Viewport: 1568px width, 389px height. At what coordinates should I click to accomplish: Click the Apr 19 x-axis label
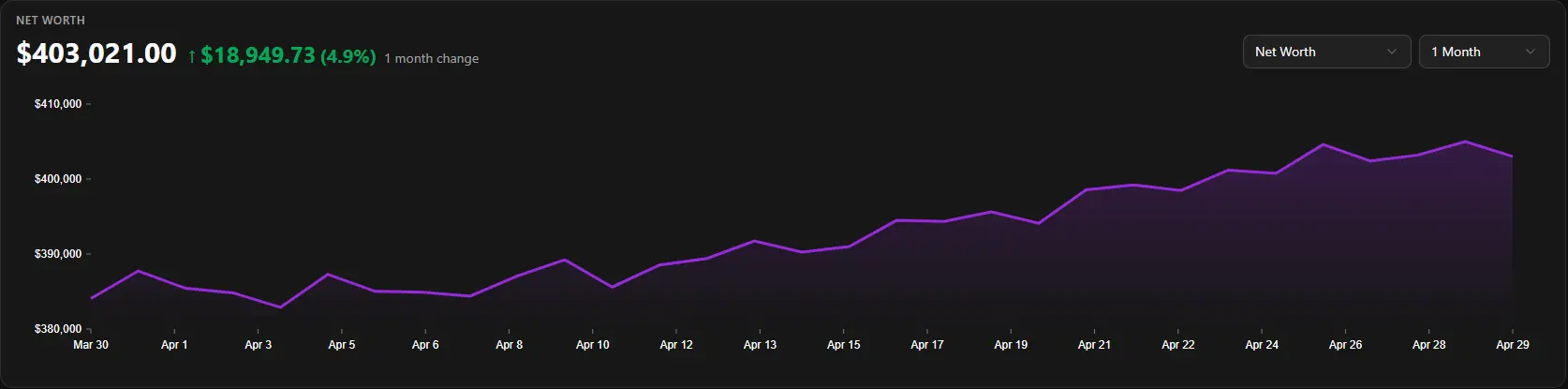click(x=1011, y=345)
